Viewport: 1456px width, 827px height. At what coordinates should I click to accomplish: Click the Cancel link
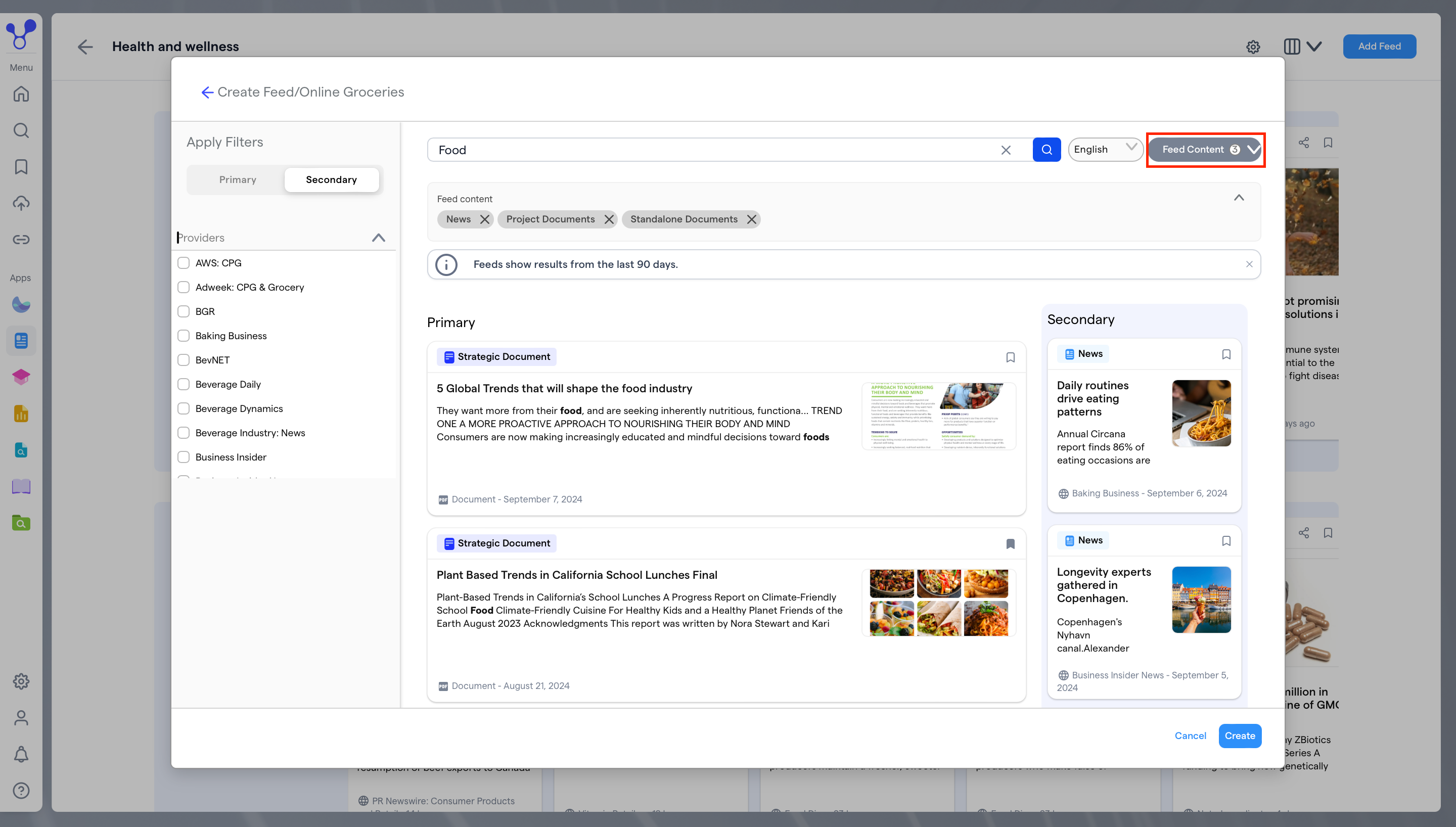click(1190, 736)
